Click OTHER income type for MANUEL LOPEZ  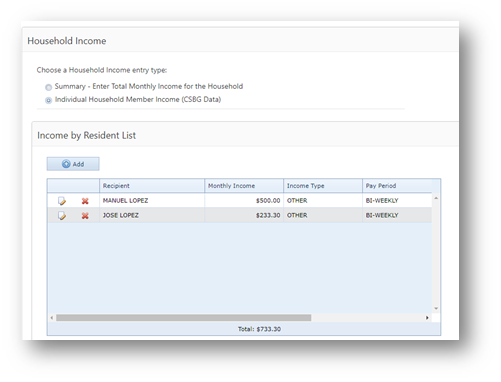pyautogui.click(x=297, y=200)
